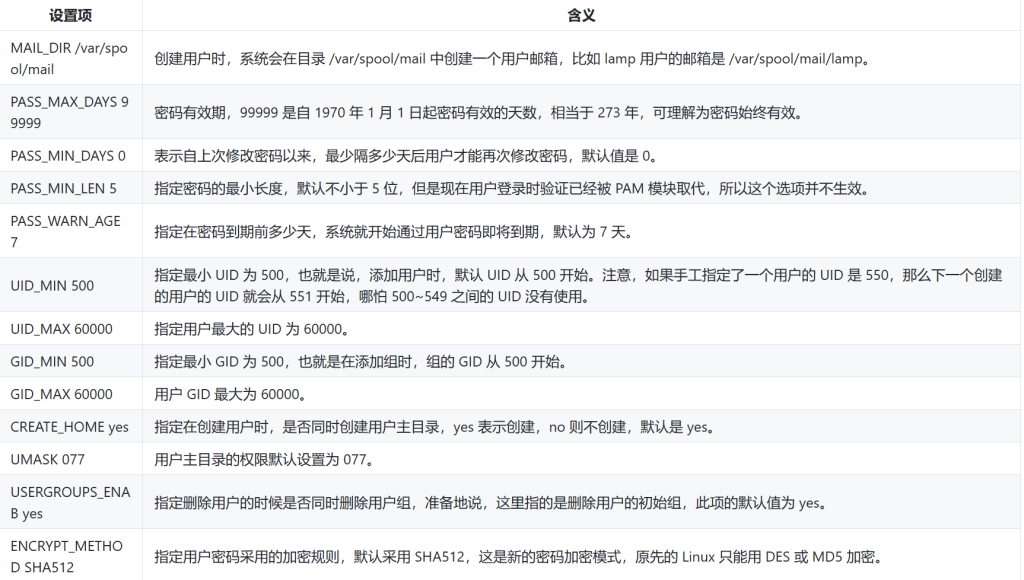Select the PASS_WARN_AGE 7 cell
This screenshot has height=580, width=1024.
(66, 231)
